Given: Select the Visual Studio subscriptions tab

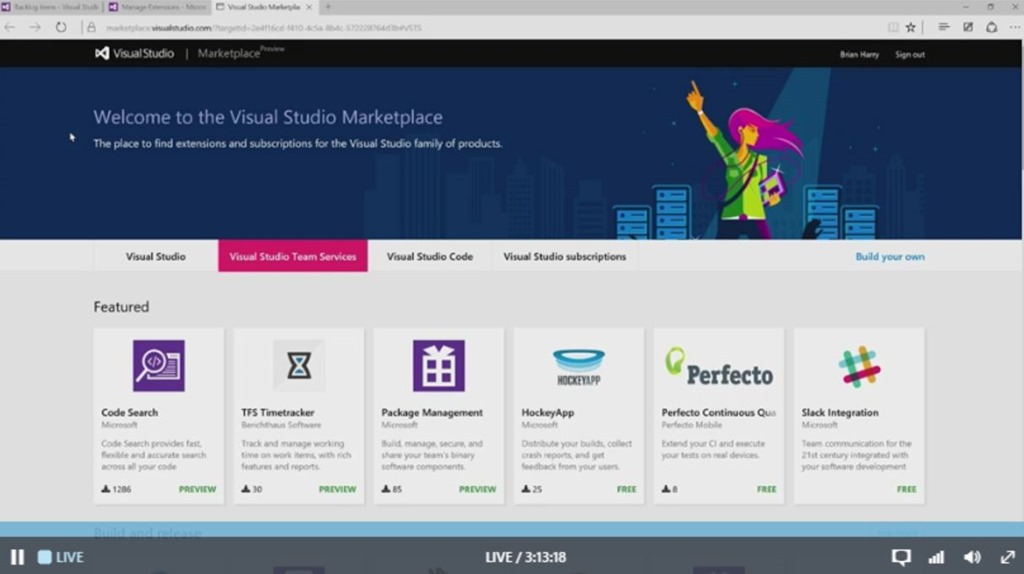Looking at the screenshot, I should click(x=564, y=257).
